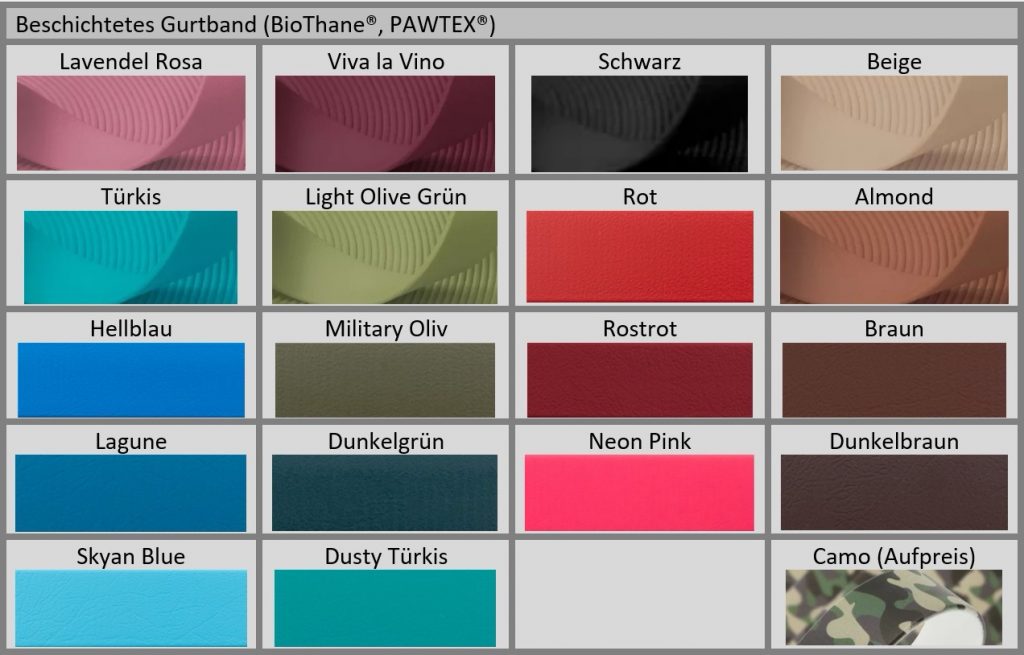Open the Camo (Aufpreis) pattern thumbnail
The height and width of the screenshot is (655, 1024).
893,607
